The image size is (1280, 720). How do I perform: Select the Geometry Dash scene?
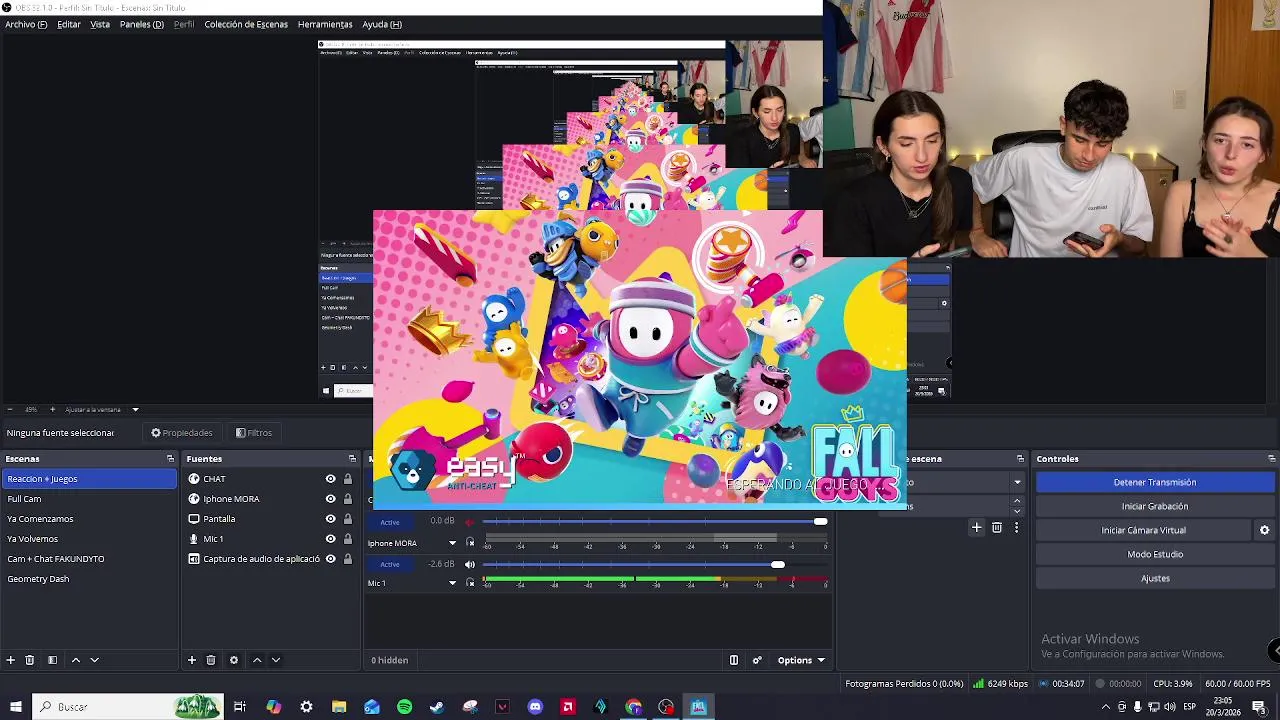point(89,579)
